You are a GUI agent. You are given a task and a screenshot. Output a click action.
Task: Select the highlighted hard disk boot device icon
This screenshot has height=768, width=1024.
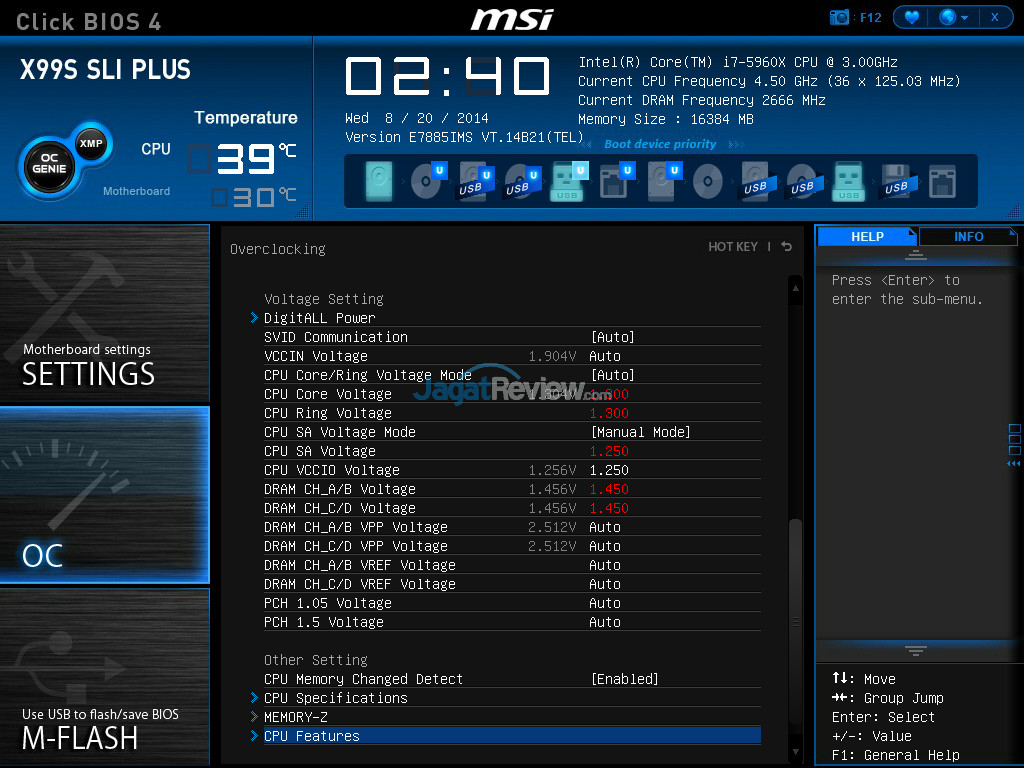379,181
